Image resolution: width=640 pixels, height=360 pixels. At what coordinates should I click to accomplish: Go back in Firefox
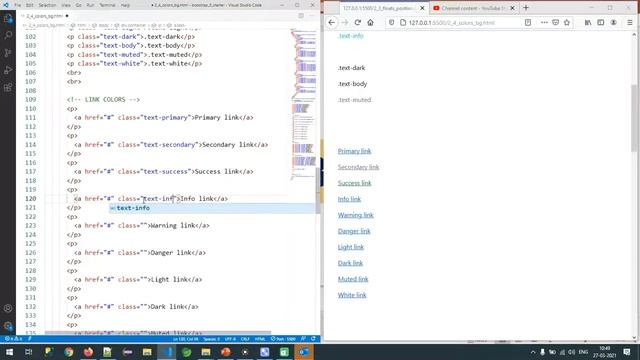tap(332, 22)
